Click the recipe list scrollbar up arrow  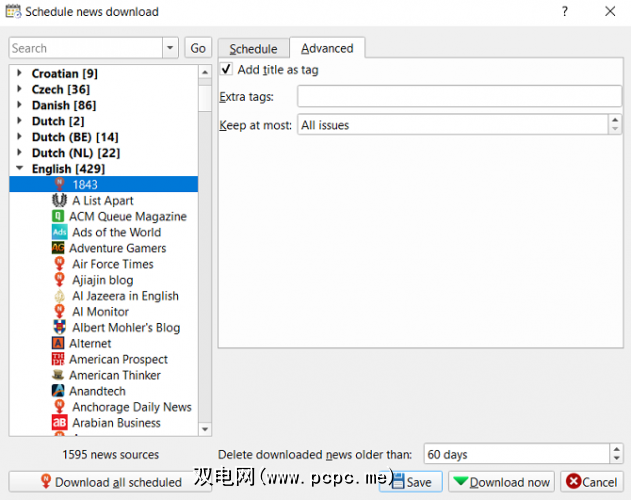205,72
